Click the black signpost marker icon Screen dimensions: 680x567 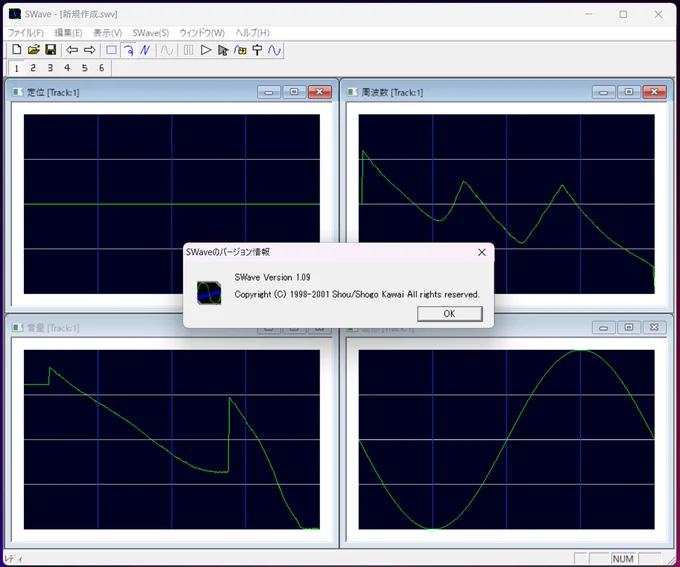(257, 50)
